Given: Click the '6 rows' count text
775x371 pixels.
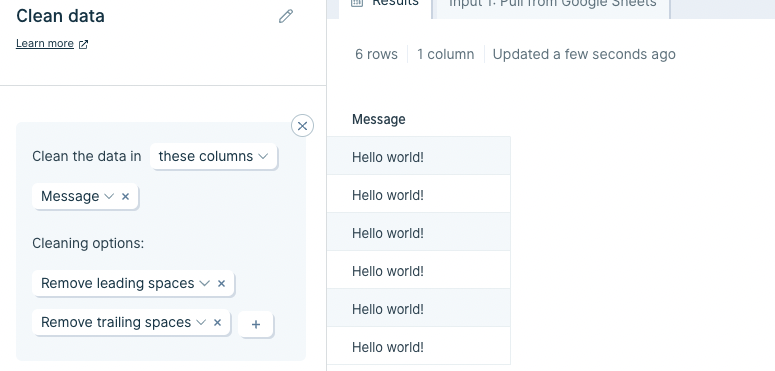Looking at the screenshot, I should (376, 54).
